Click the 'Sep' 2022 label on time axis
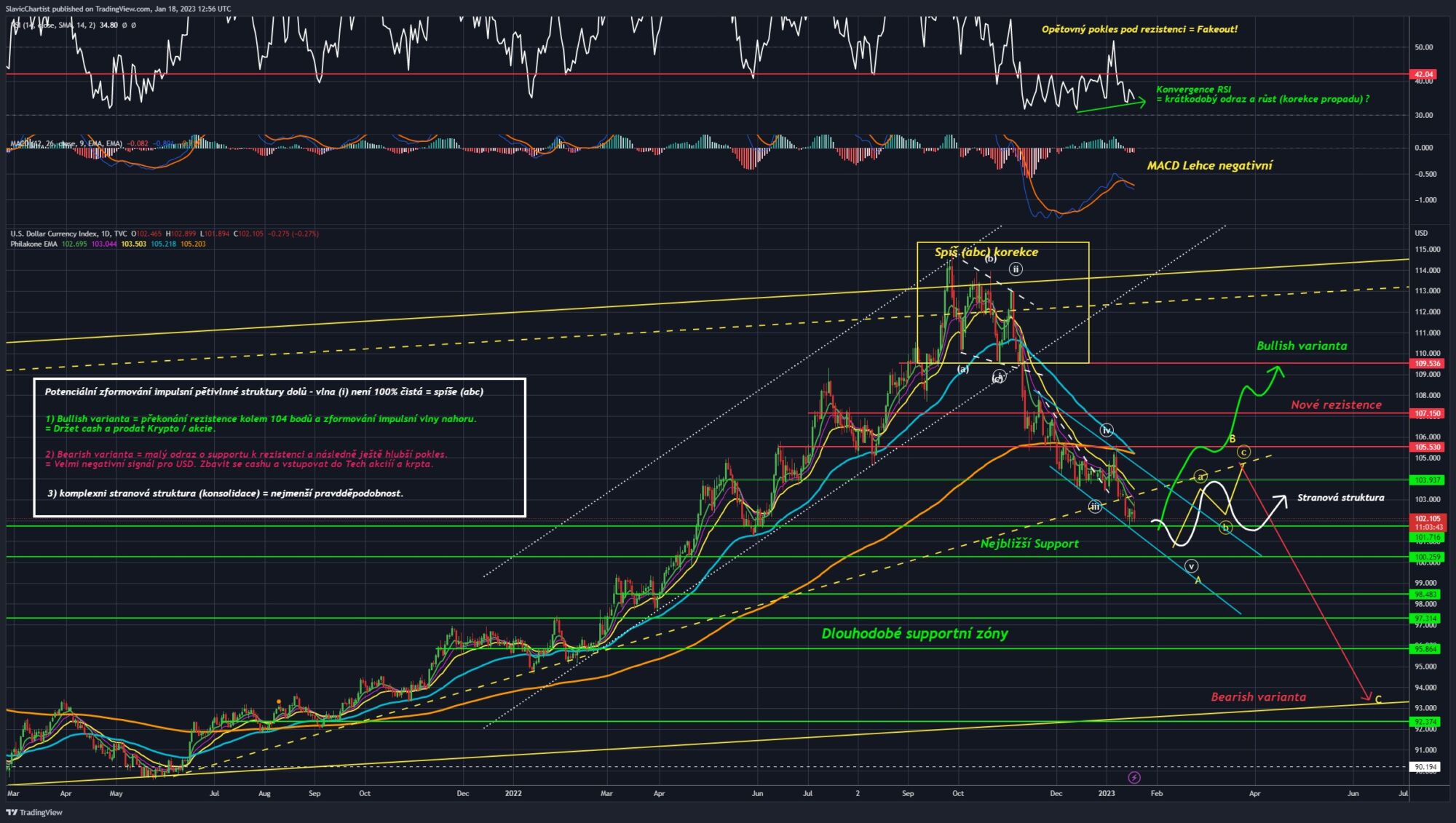This screenshot has height=823, width=1456. coord(907,793)
